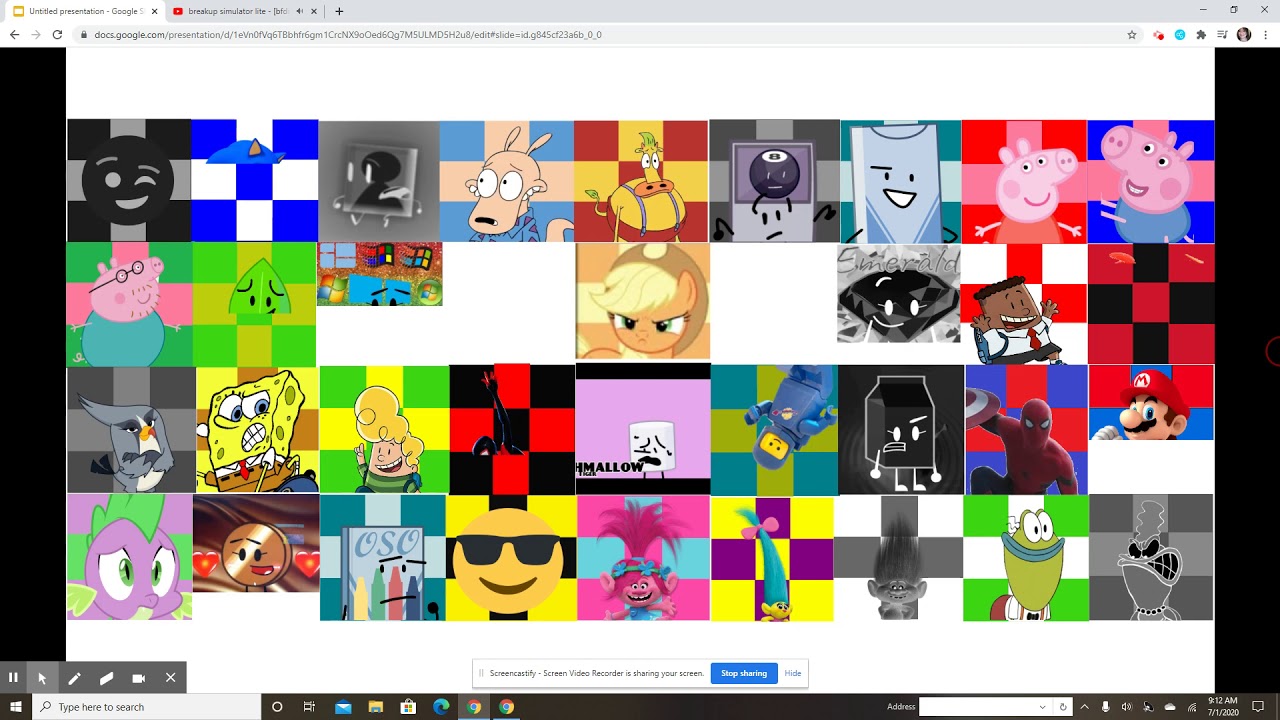
Task: Select the marshmallow character image
Action: [x=643, y=429]
